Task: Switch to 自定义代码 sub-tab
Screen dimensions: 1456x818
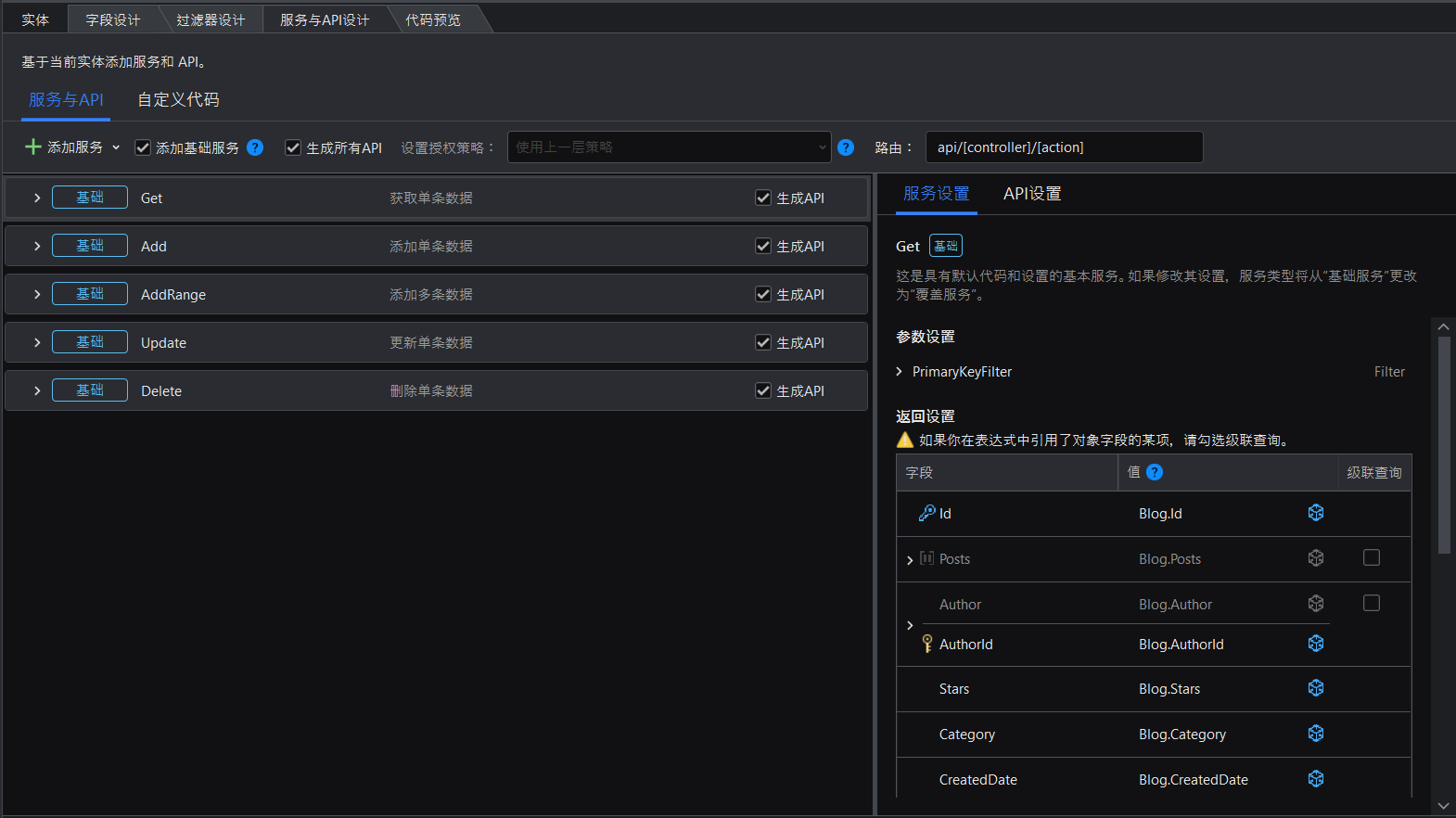Action: pos(178,99)
